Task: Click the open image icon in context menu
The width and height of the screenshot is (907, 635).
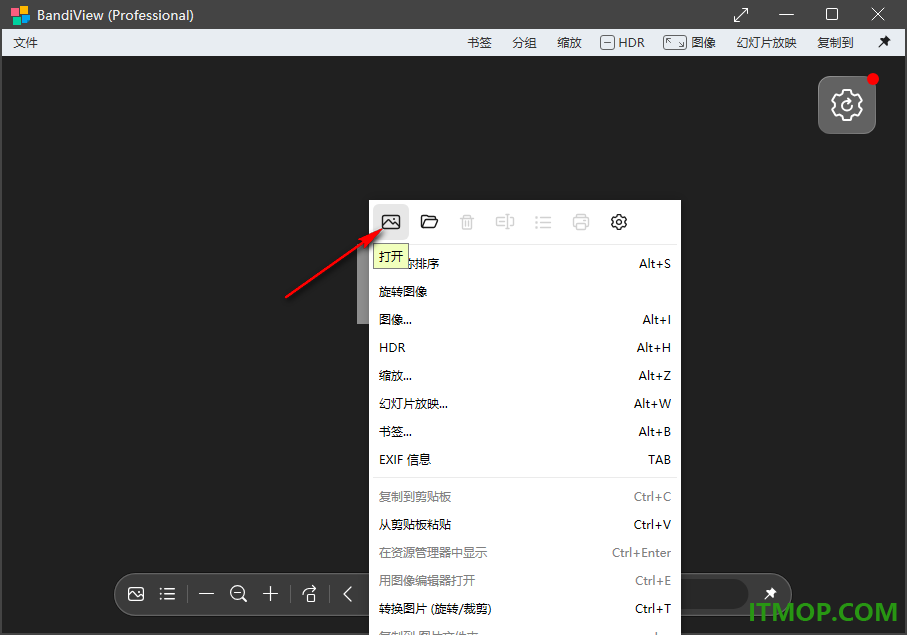Action: [390, 222]
